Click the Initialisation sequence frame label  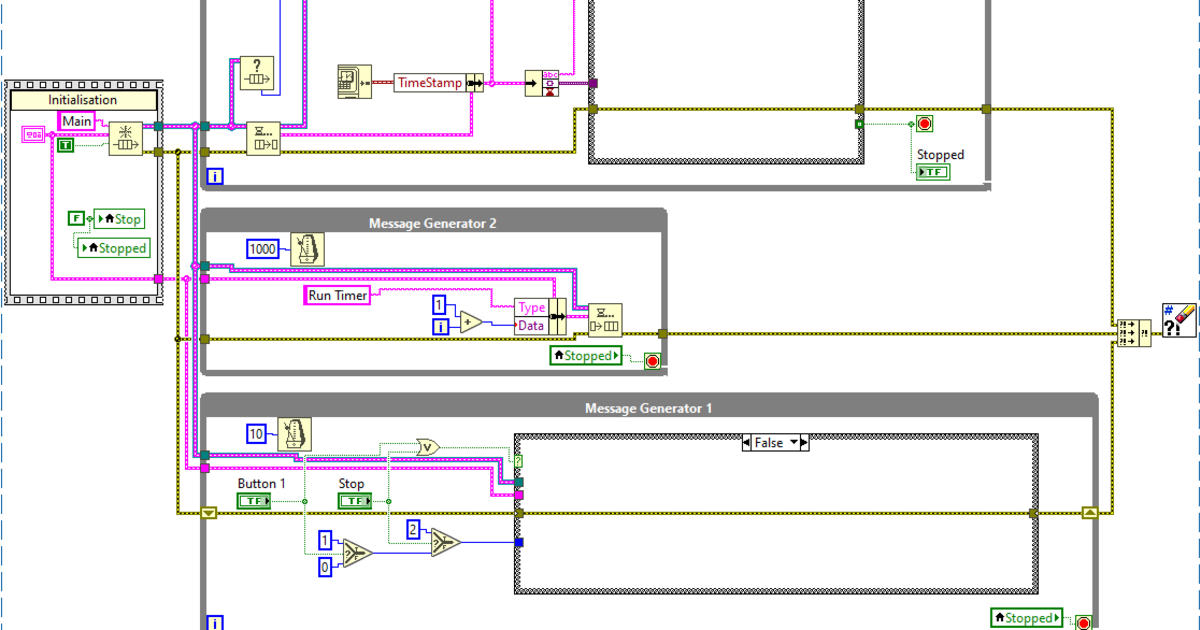(83, 100)
